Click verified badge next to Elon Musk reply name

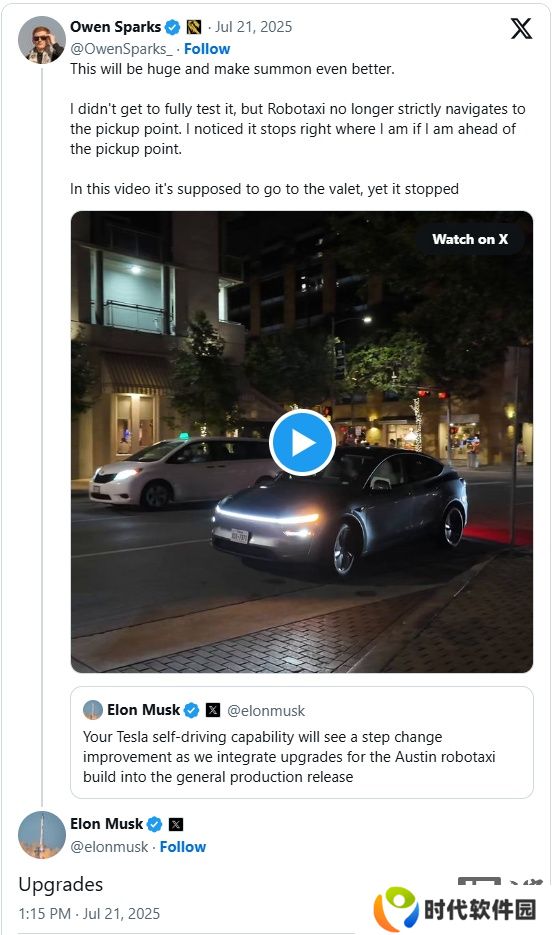pyautogui.click(x=154, y=824)
